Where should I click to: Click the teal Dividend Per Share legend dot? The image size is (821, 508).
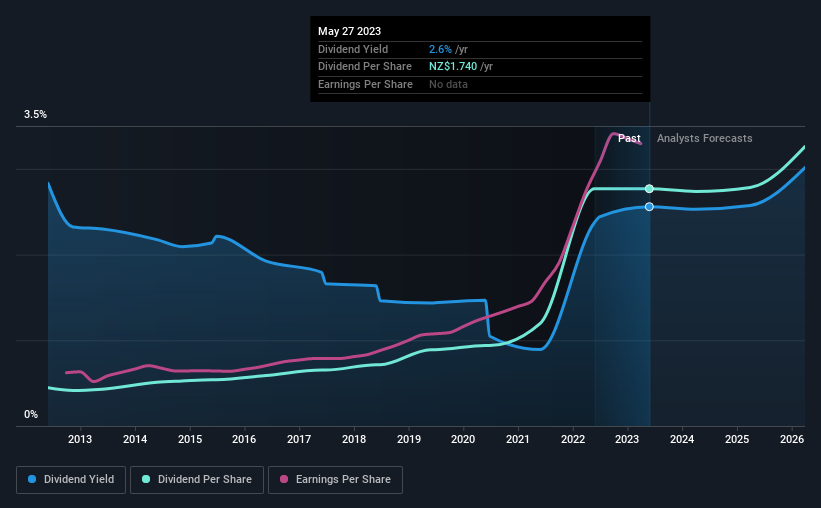click(146, 479)
